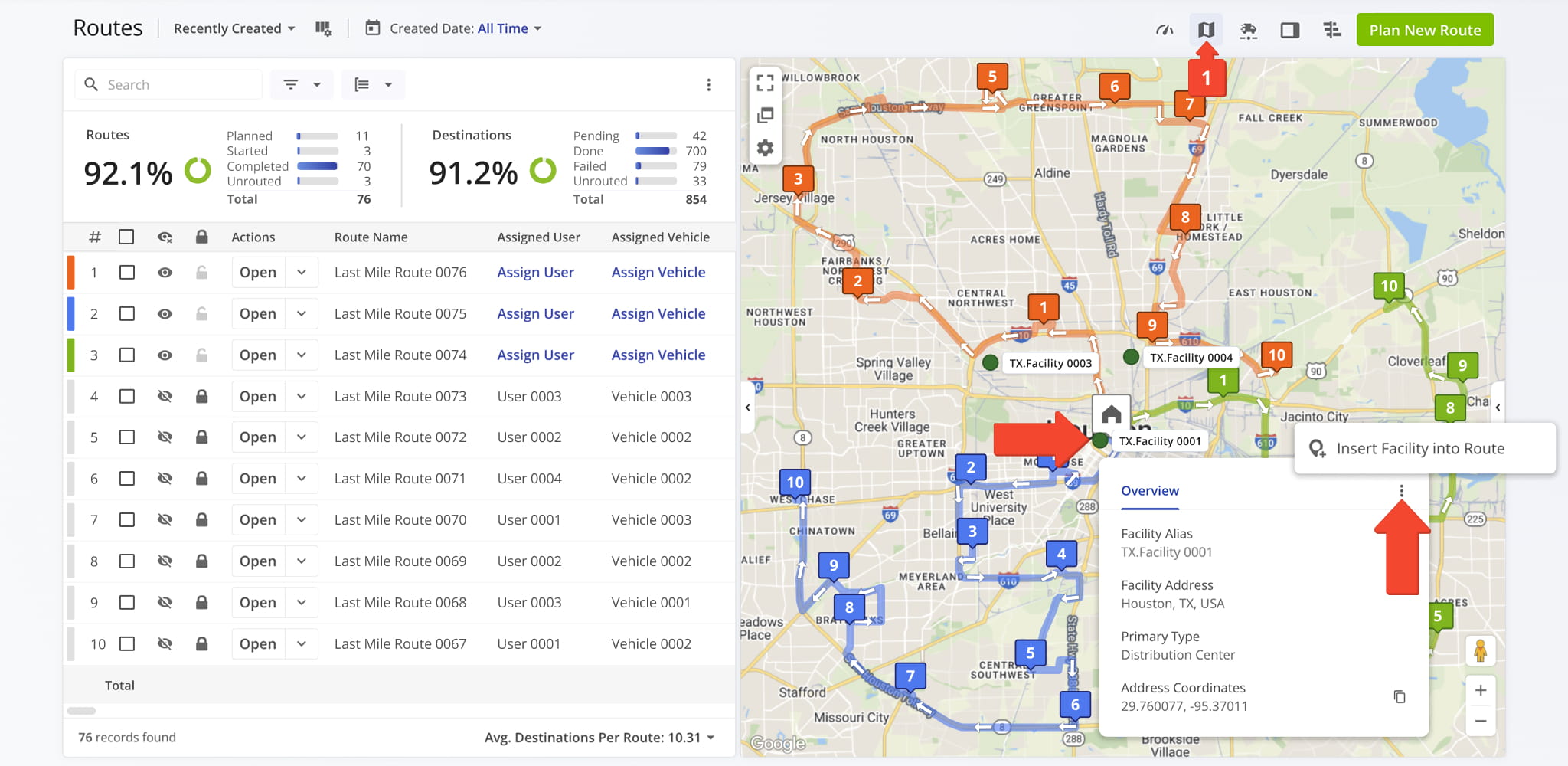The image size is (1568, 766).
Task: Click the horizontal scrollbar under the table
Action: tap(81, 710)
